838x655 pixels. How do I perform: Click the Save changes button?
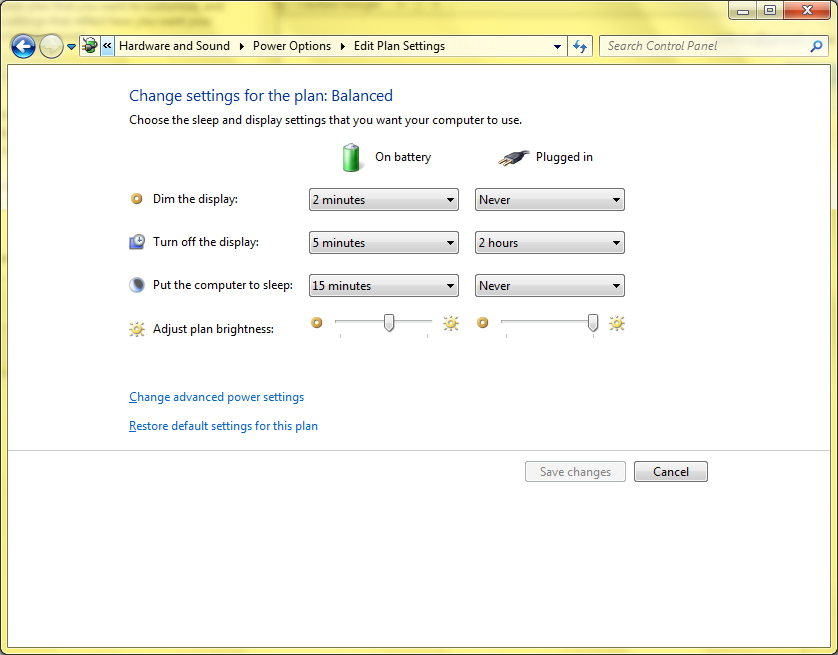pos(575,472)
